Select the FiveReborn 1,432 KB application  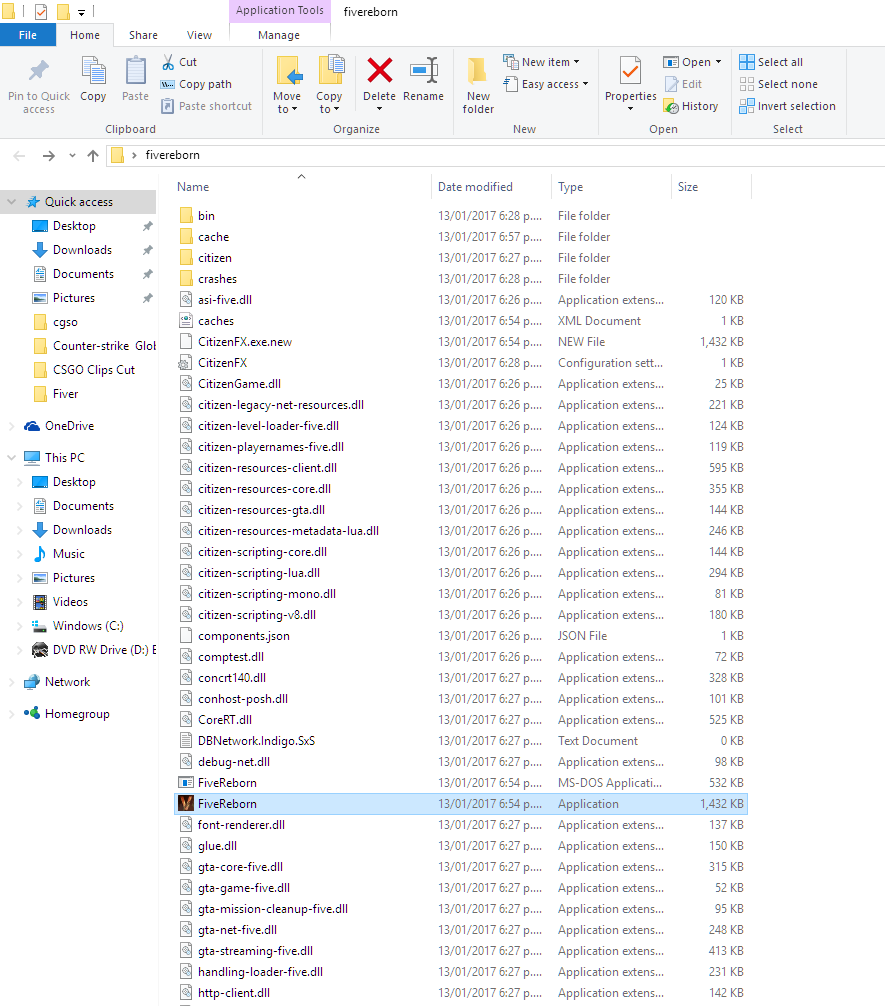(461, 804)
